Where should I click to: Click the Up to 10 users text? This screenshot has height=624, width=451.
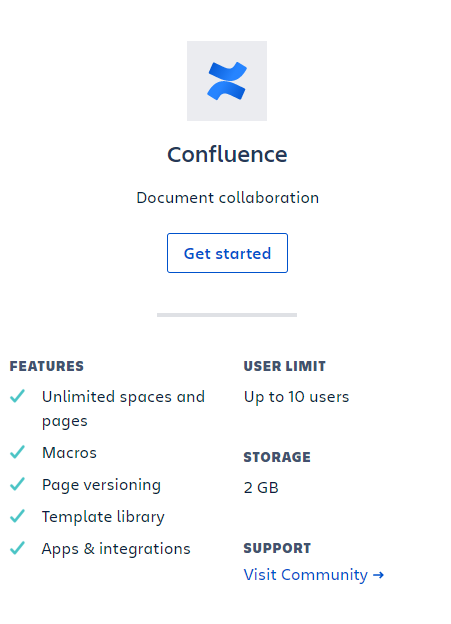297,397
